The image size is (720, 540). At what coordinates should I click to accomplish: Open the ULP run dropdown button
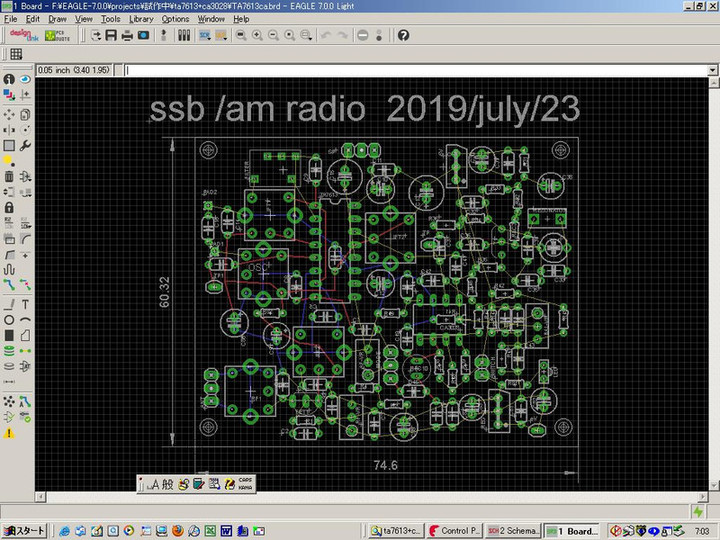[x=220, y=36]
